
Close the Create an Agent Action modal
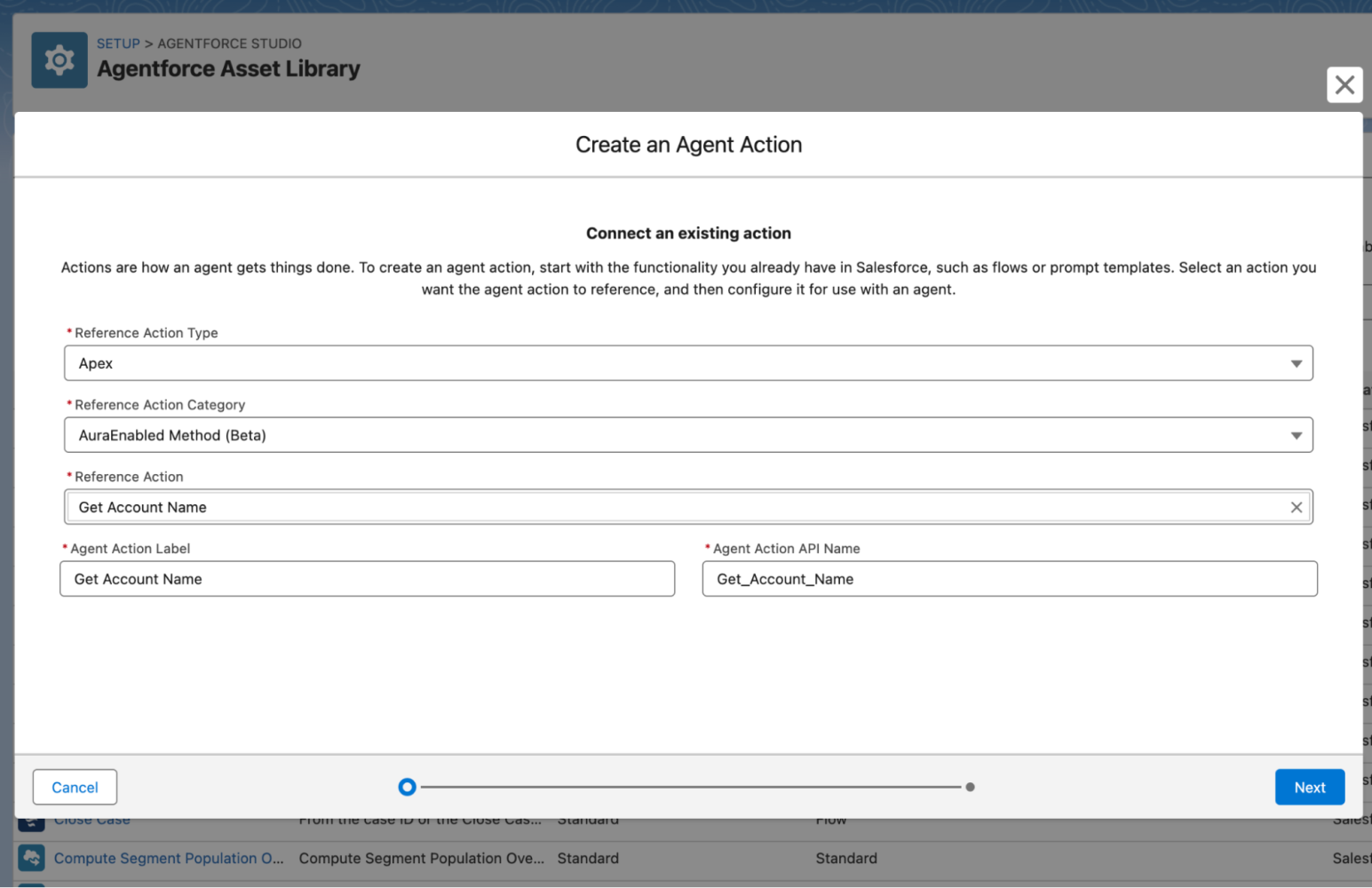click(1344, 85)
